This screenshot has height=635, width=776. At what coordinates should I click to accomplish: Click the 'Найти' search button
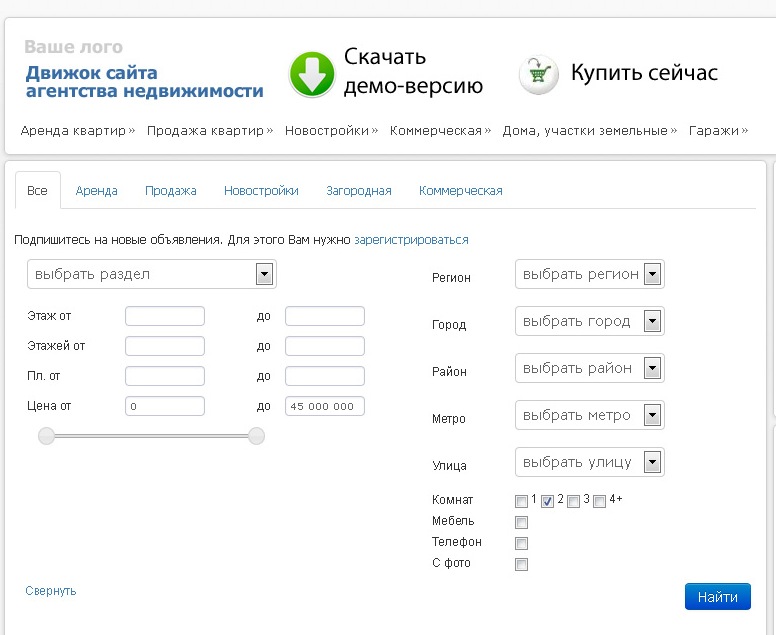click(718, 597)
